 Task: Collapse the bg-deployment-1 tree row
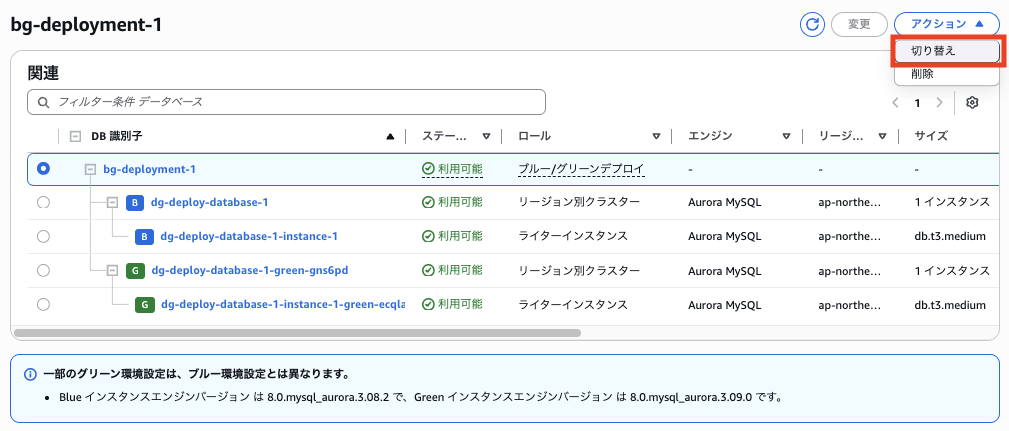[90, 169]
